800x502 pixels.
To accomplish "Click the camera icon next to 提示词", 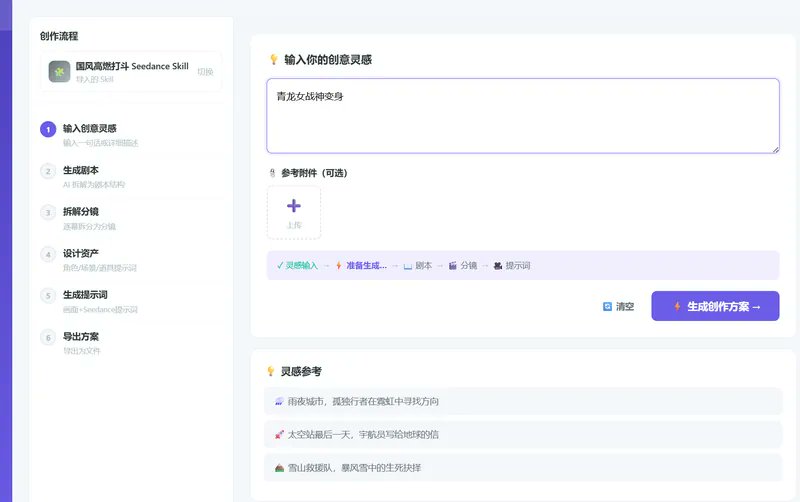I will [x=498, y=266].
